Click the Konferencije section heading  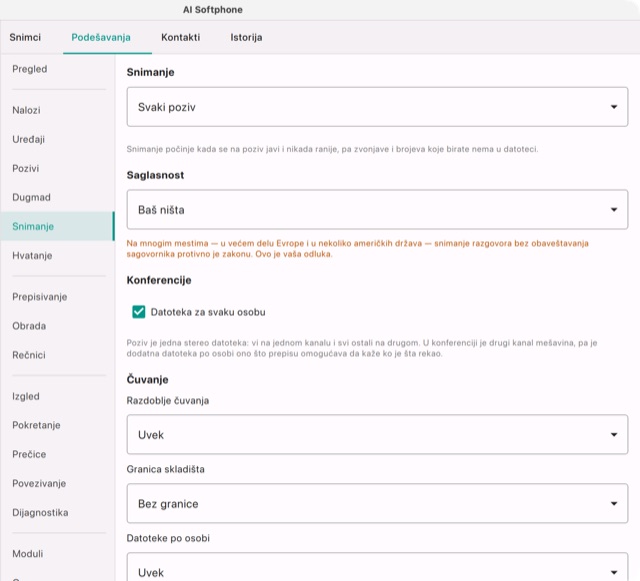tap(159, 280)
